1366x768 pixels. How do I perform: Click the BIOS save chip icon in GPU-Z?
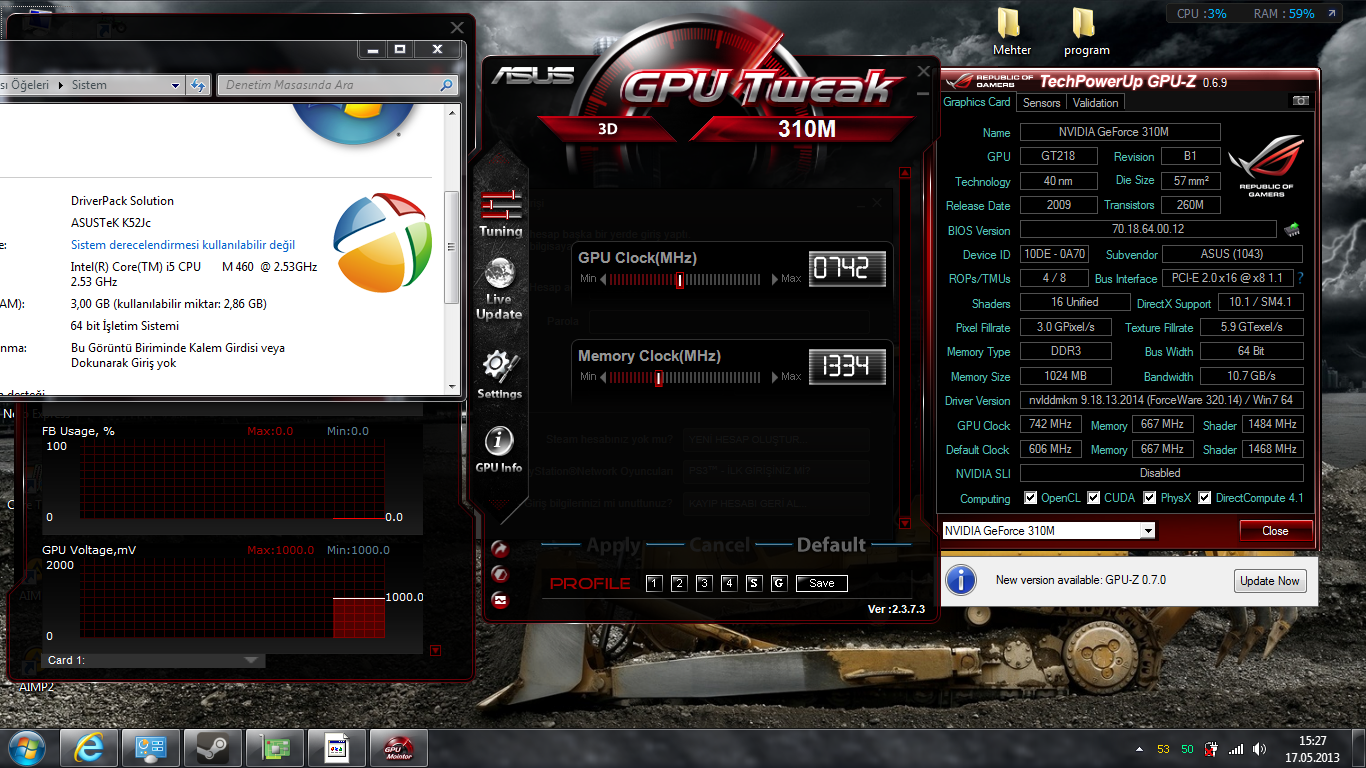coord(1292,230)
